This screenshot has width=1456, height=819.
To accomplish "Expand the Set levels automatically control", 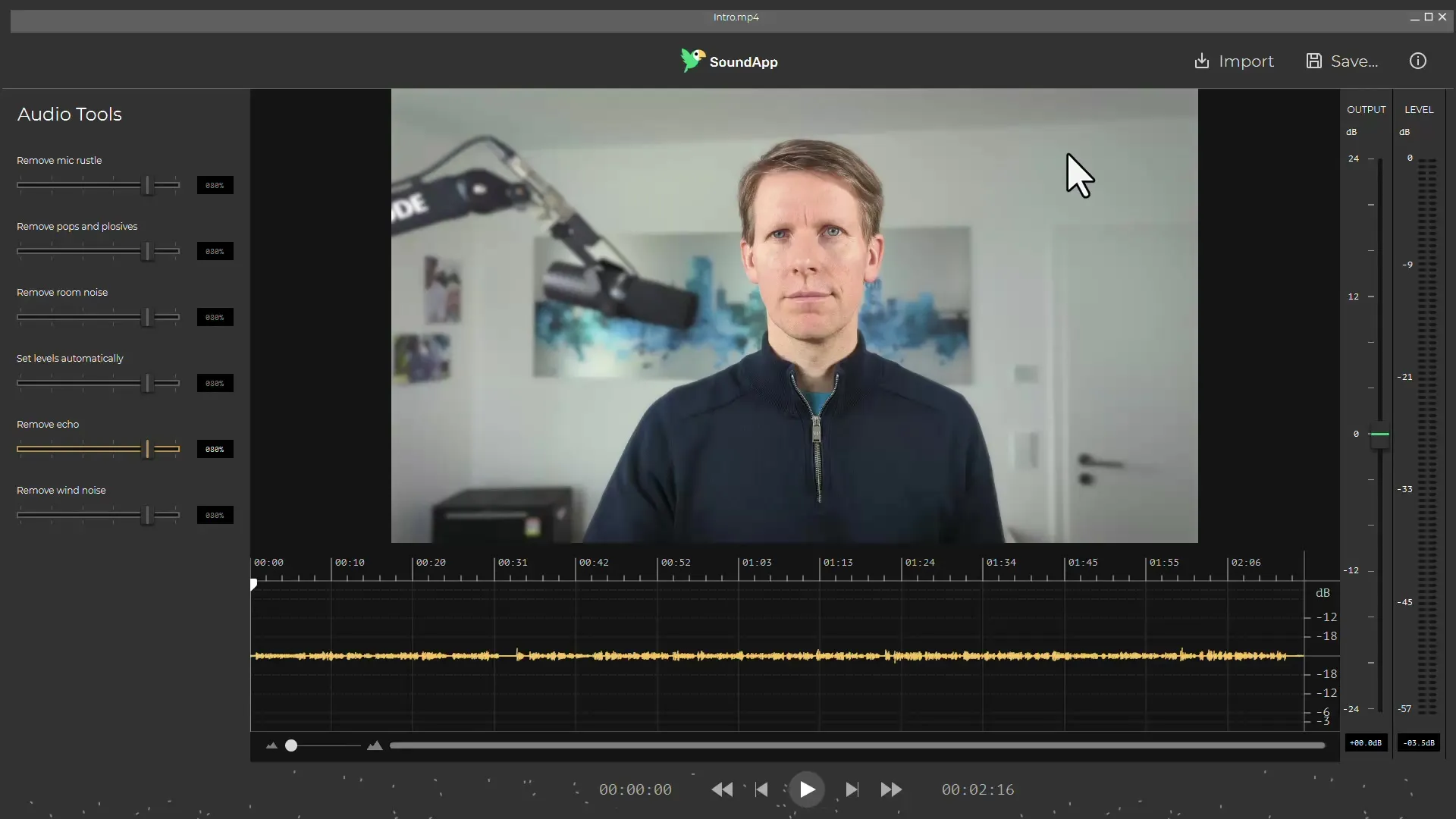I will 69,358.
